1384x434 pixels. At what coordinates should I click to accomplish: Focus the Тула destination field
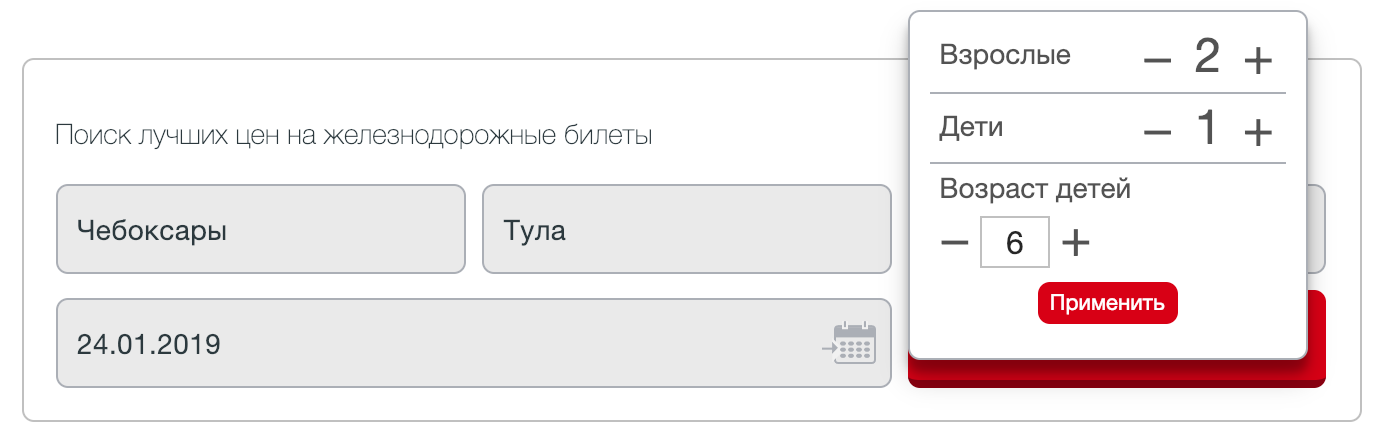coord(687,229)
